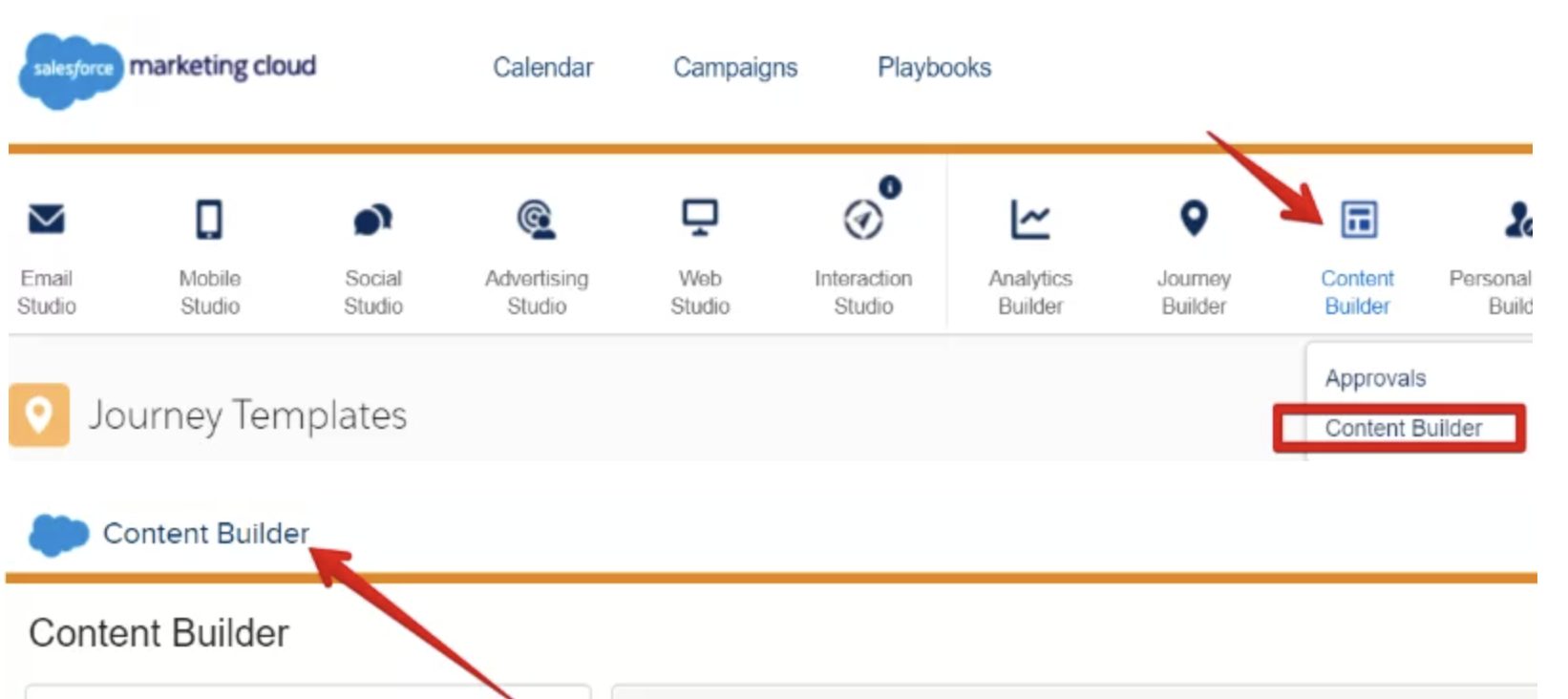
Task: Select Approvals from the open dropdown
Action: tap(1375, 378)
